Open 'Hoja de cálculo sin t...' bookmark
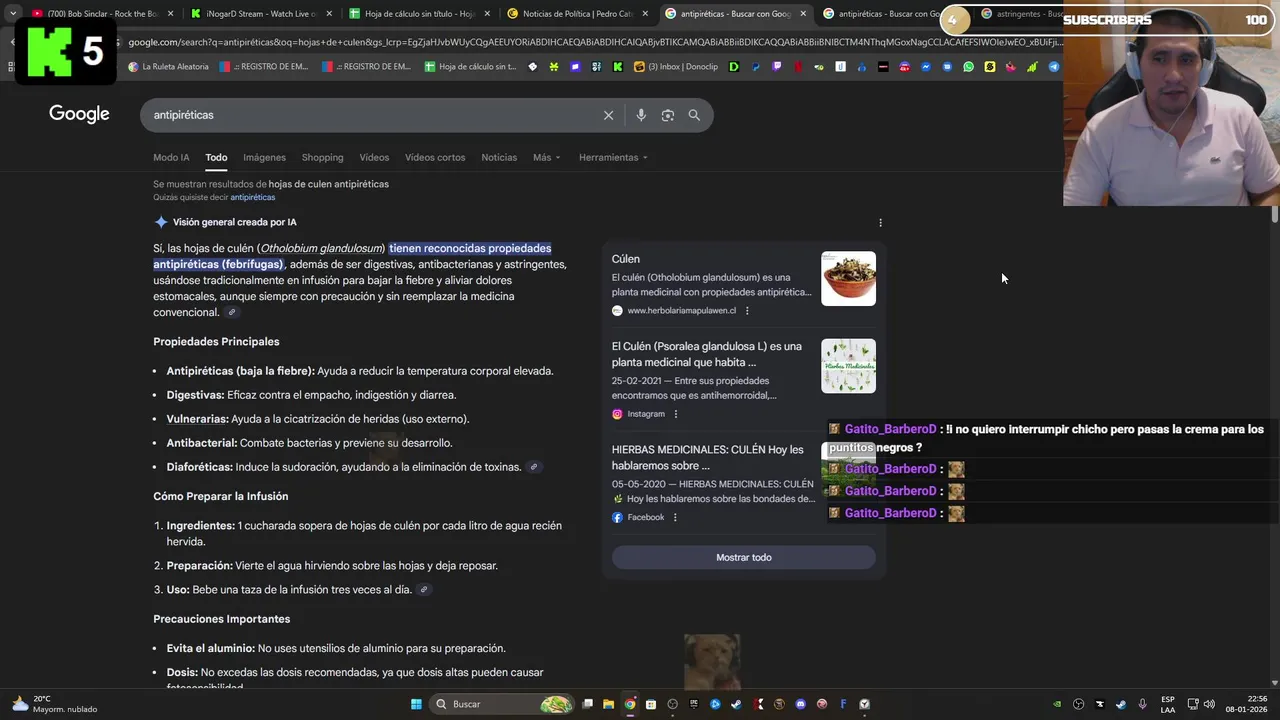This screenshot has height=720, width=1280. [x=470, y=67]
